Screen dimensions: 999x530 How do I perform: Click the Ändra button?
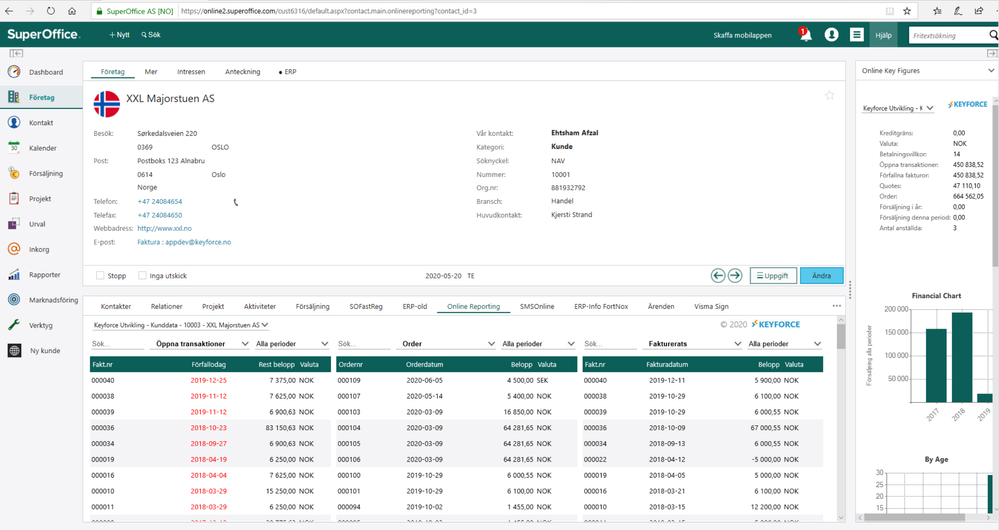pyautogui.click(x=821, y=276)
